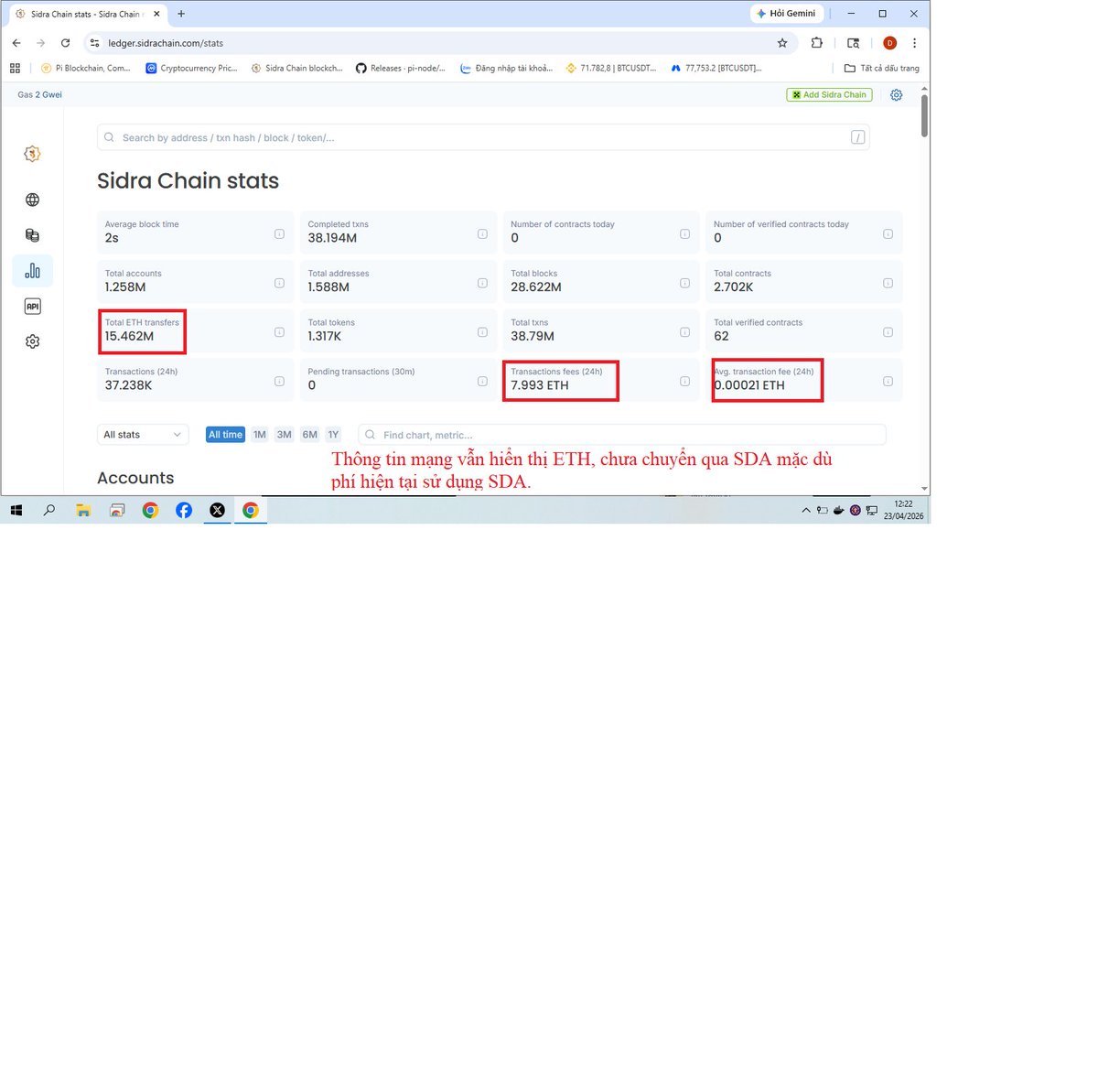Open the globe Blockchain sidebar icon
The image size is (1098, 1092).
(x=32, y=200)
